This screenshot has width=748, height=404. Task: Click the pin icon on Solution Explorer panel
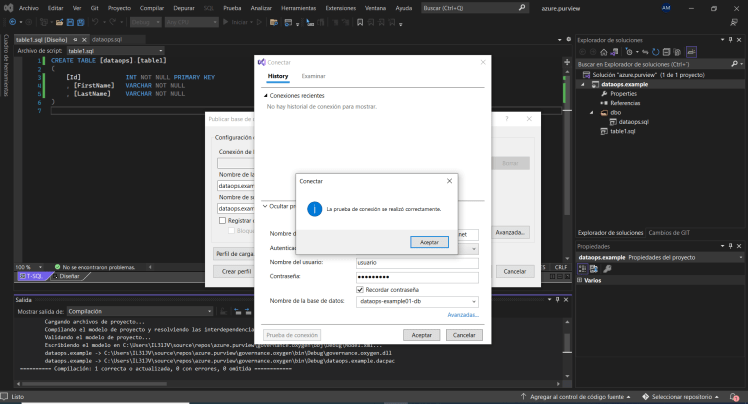[x=729, y=39]
